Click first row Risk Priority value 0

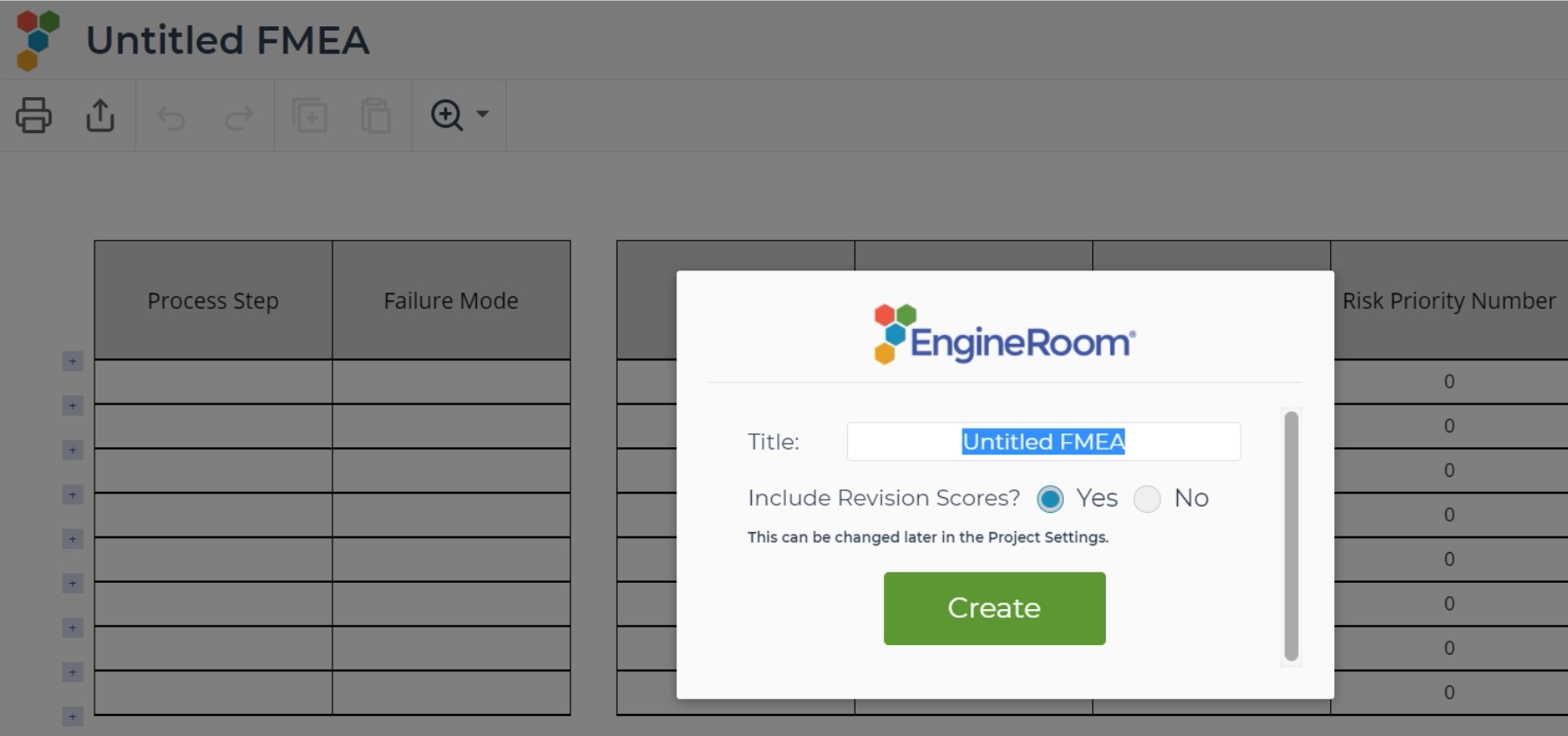pyautogui.click(x=1449, y=382)
